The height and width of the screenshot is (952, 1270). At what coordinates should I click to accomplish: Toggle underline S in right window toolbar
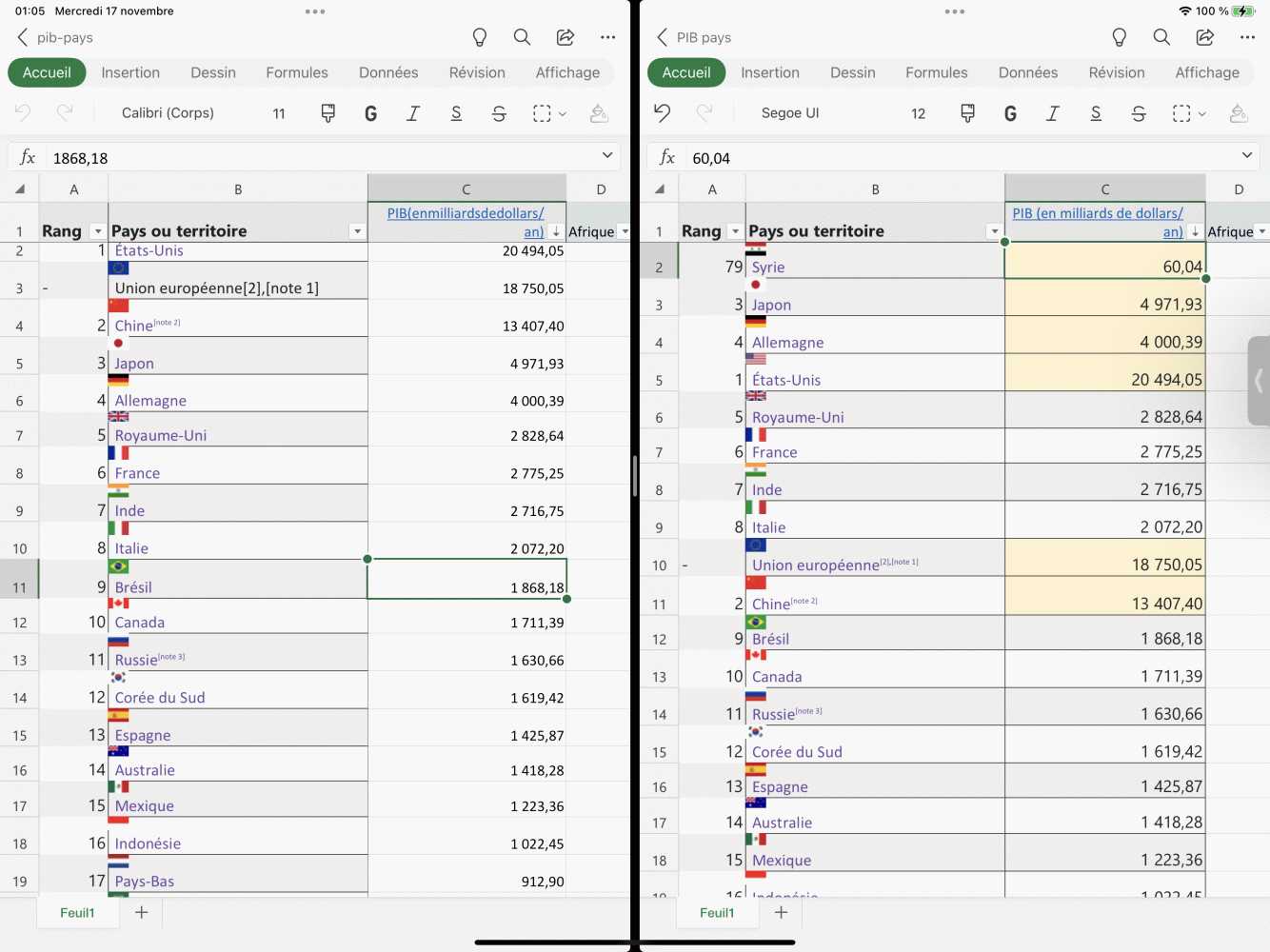tap(1096, 113)
